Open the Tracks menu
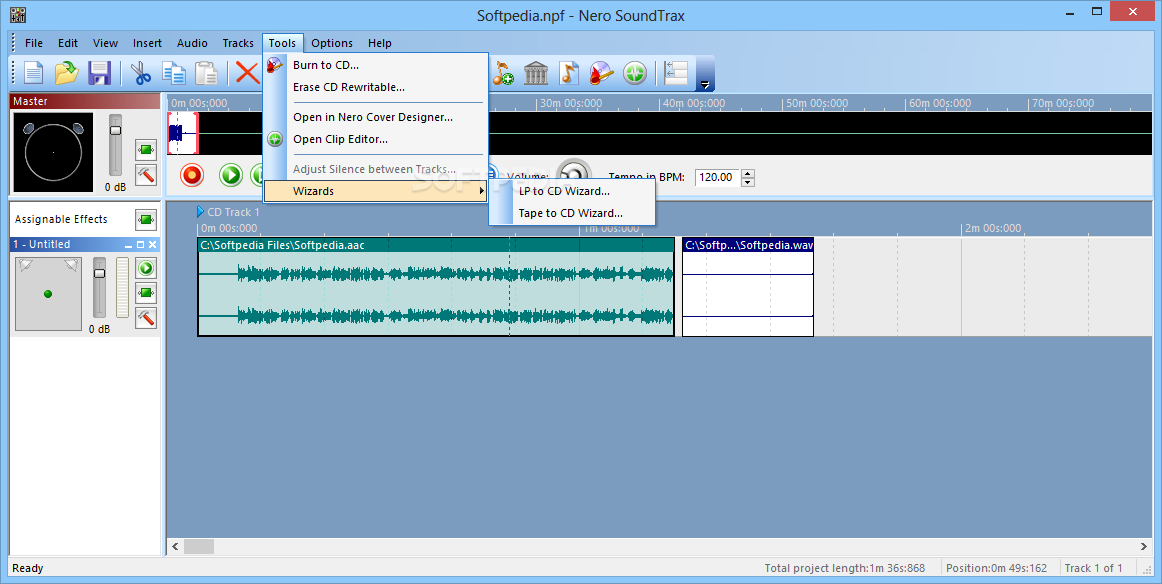The image size is (1162, 584). [238, 43]
